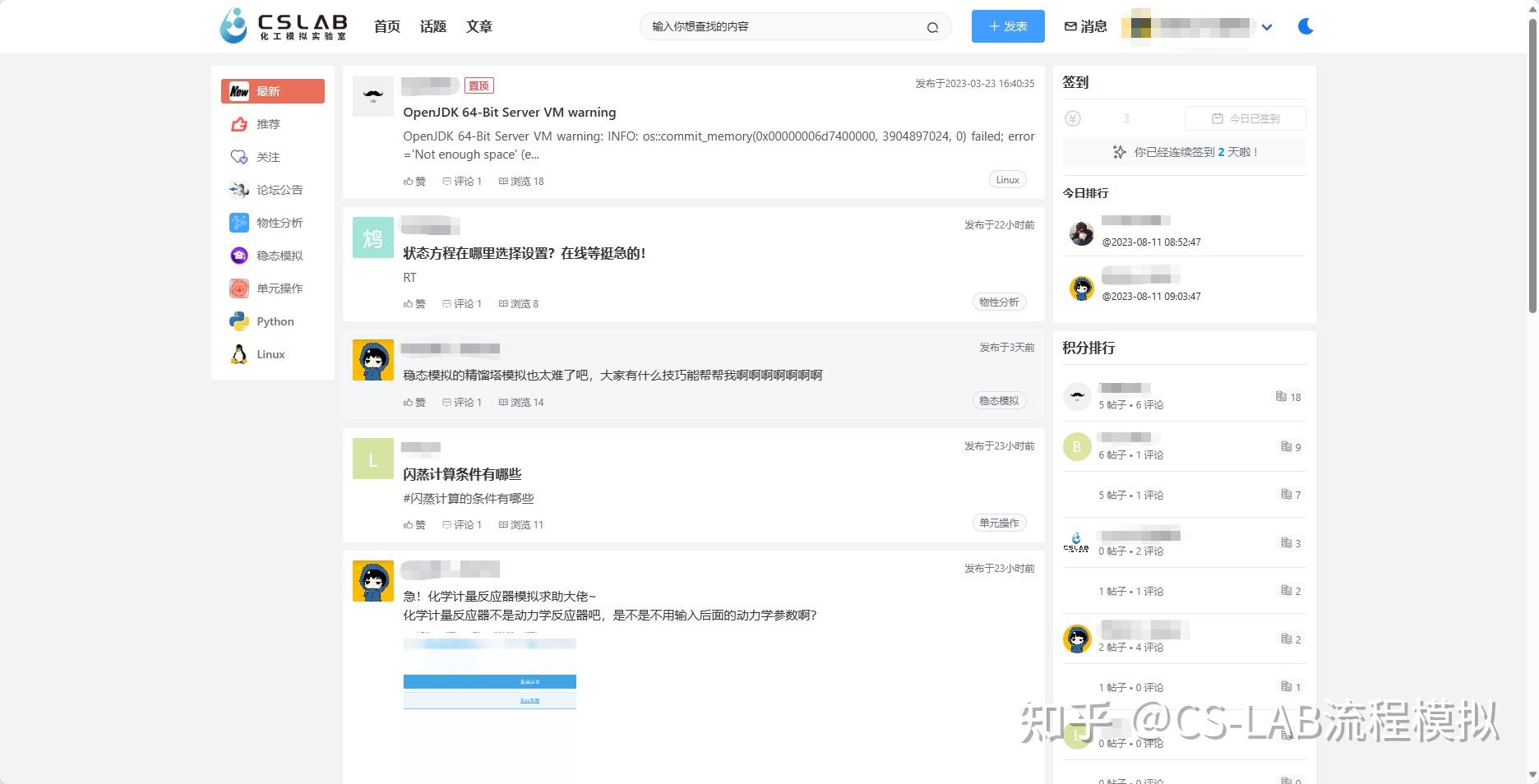Toggle like on the 状态方程 question post
The height and width of the screenshot is (784, 1539).
414,303
